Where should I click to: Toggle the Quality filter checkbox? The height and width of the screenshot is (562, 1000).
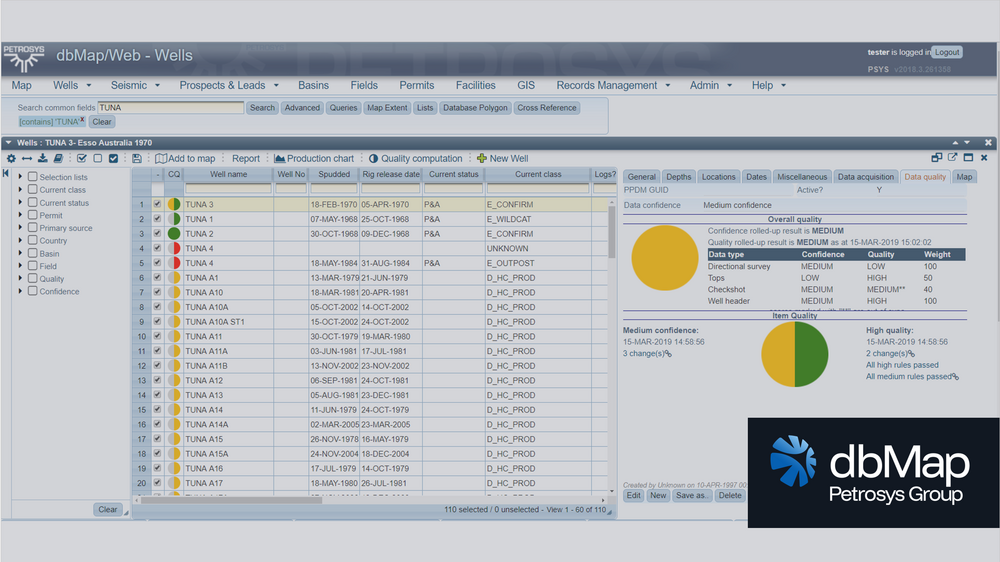33,279
